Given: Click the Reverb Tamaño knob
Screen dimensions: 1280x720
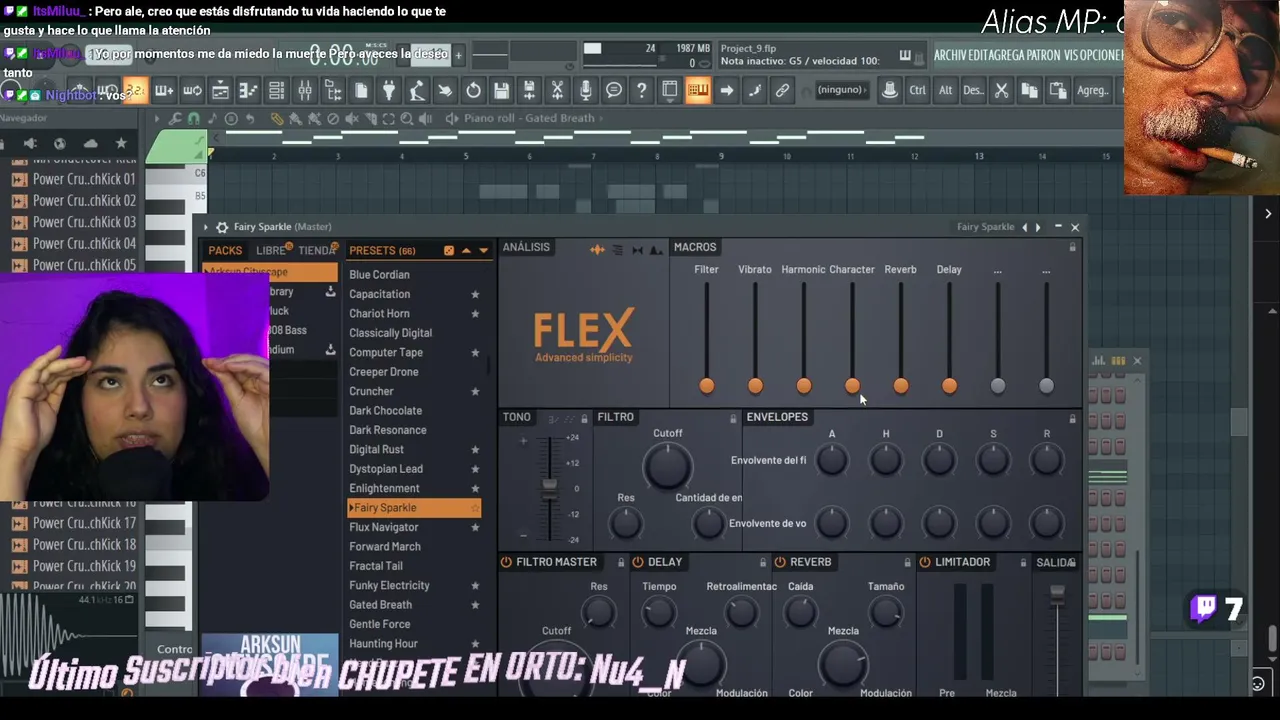Looking at the screenshot, I should point(886,611).
